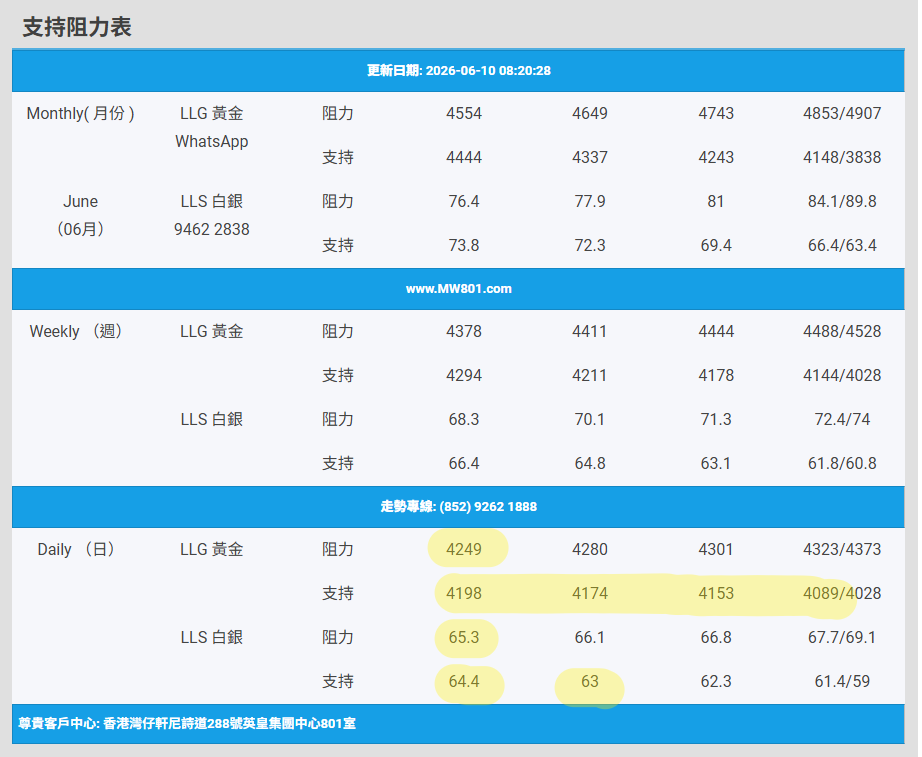Screen dimensions: 922x757
Task: Select daily silver support 62.3
Action: pyautogui.click(x=716, y=682)
